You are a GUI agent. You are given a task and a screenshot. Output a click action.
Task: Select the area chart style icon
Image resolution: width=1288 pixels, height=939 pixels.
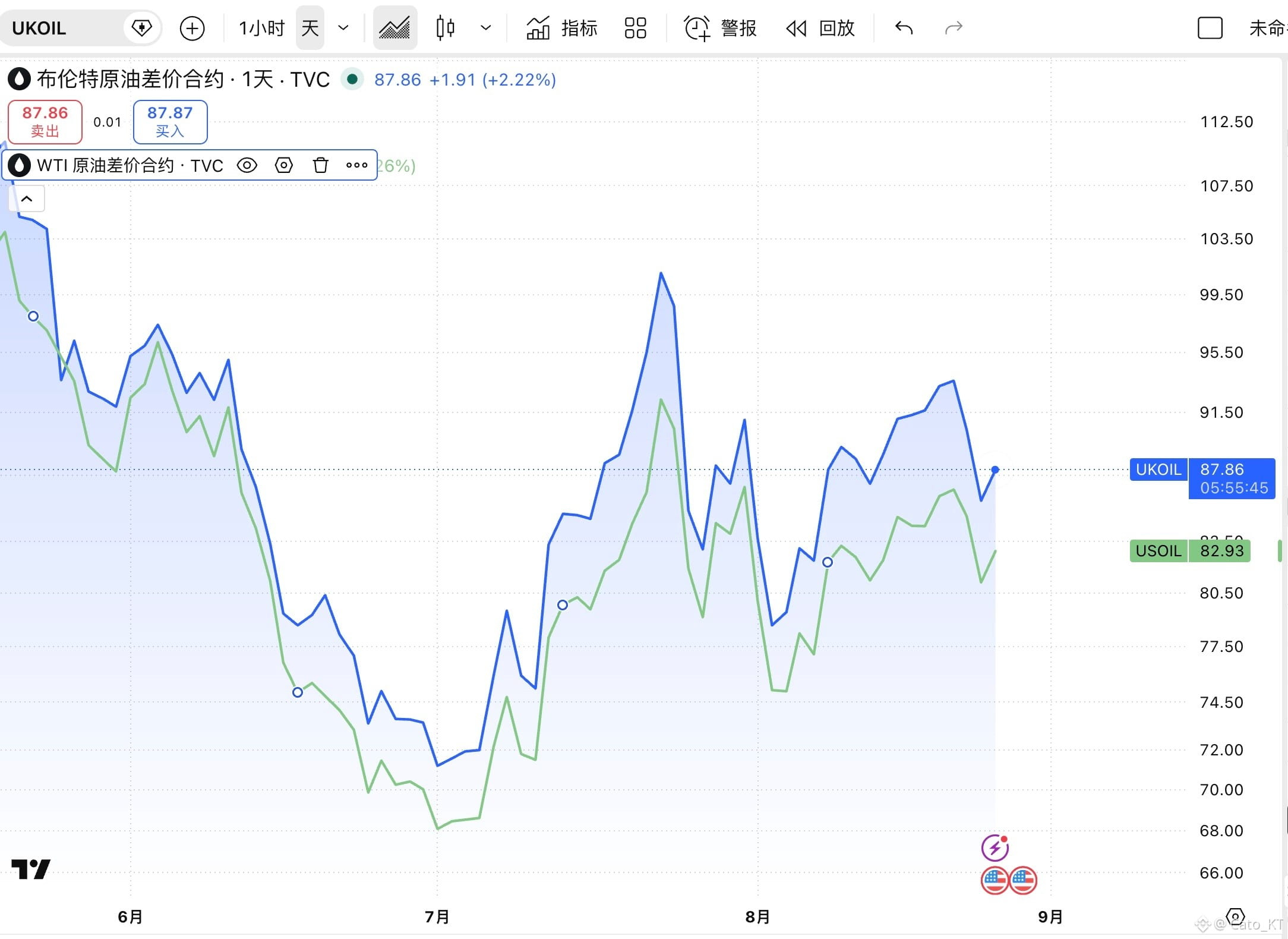(395, 28)
